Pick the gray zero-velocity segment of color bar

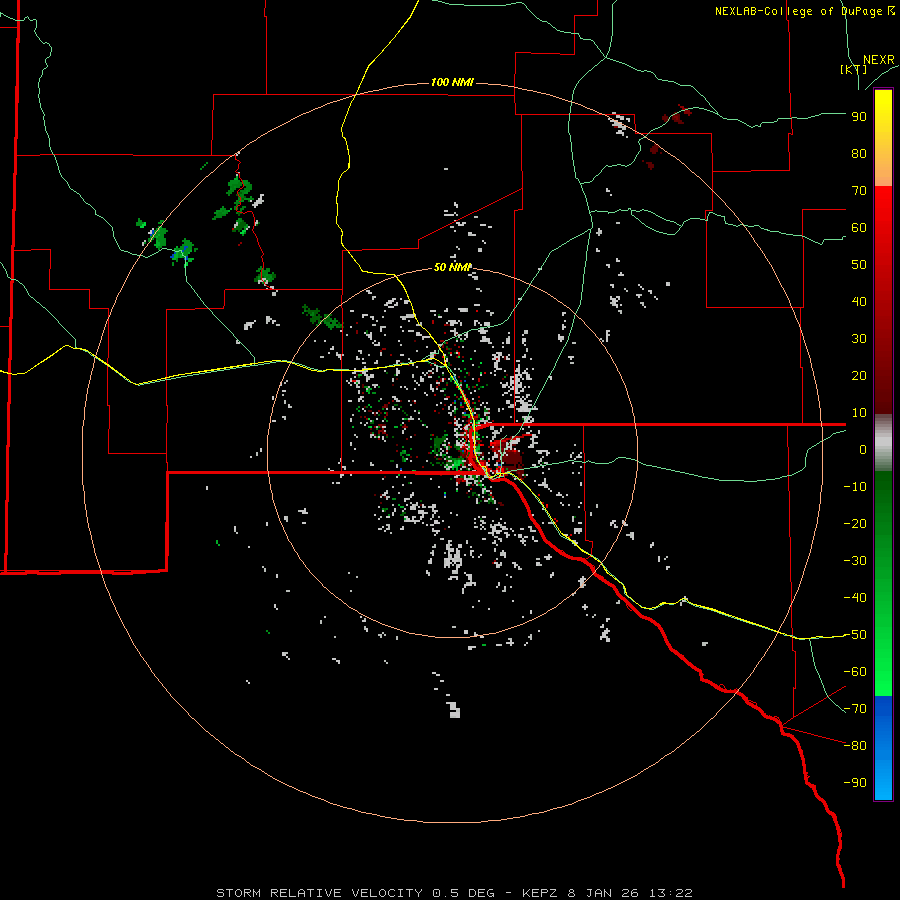pos(883,443)
